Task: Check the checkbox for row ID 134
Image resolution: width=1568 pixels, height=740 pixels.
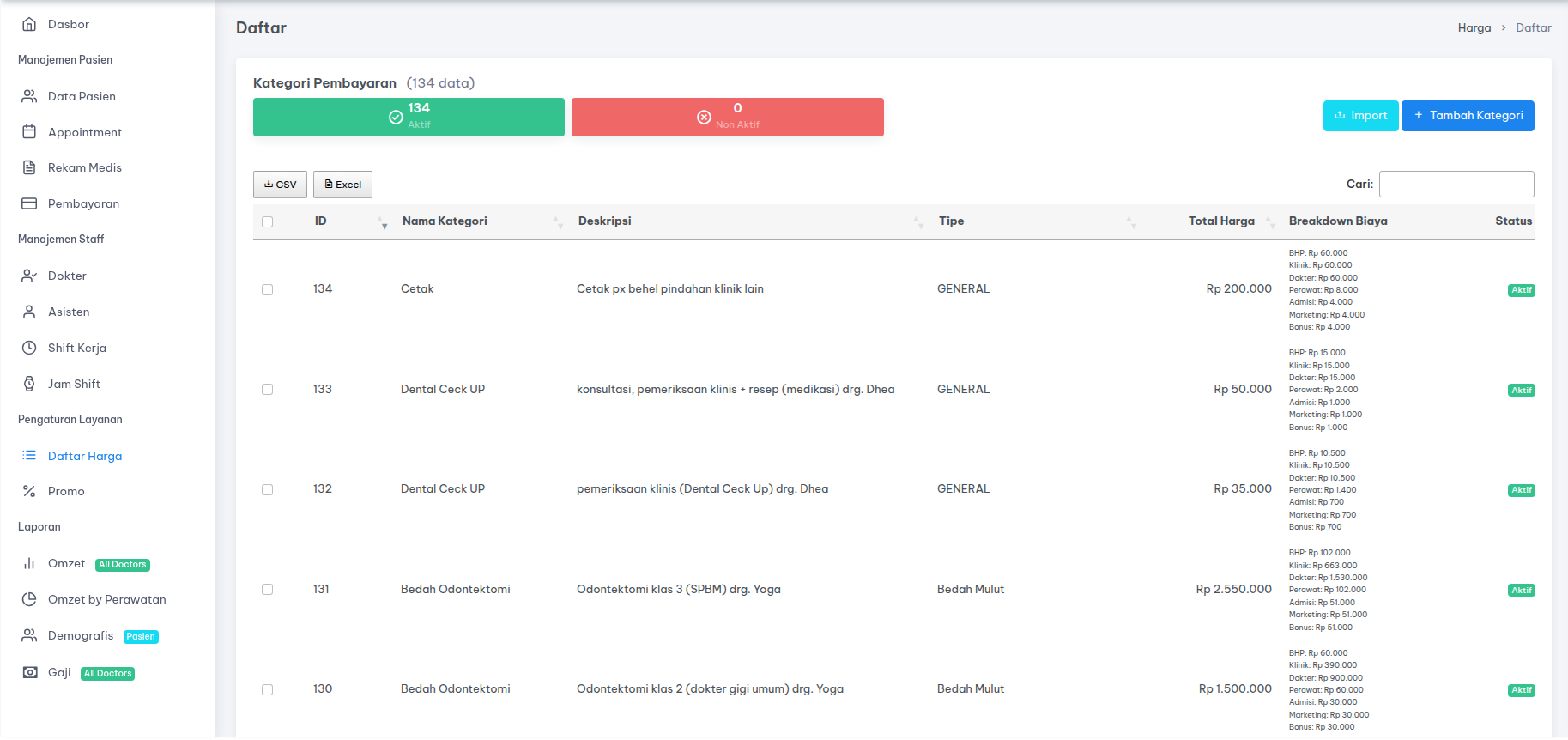Action: click(x=267, y=289)
